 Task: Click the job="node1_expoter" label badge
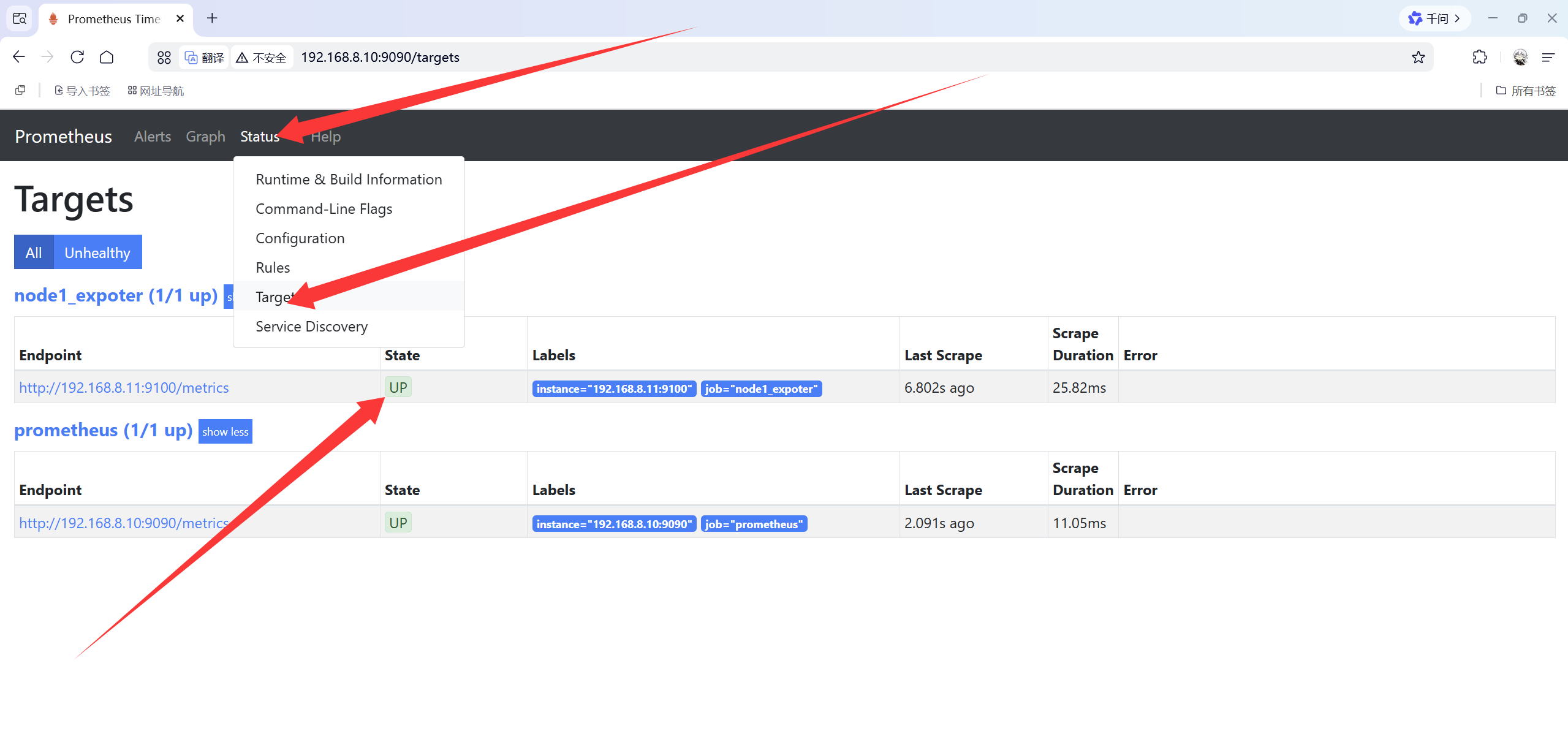[x=761, y=388]
